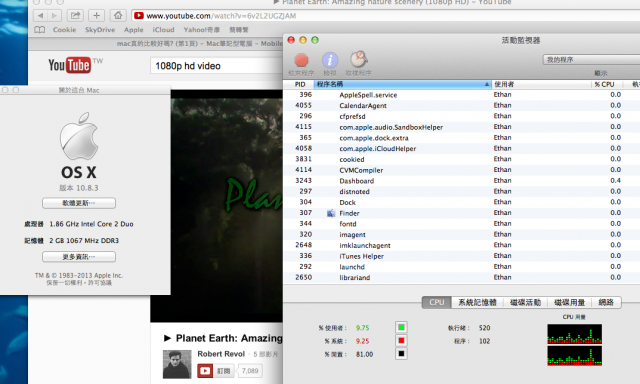Open the Apple bookmark
Image resolution: width=640 pixels, height=384 pixels.
coord(133,30)
